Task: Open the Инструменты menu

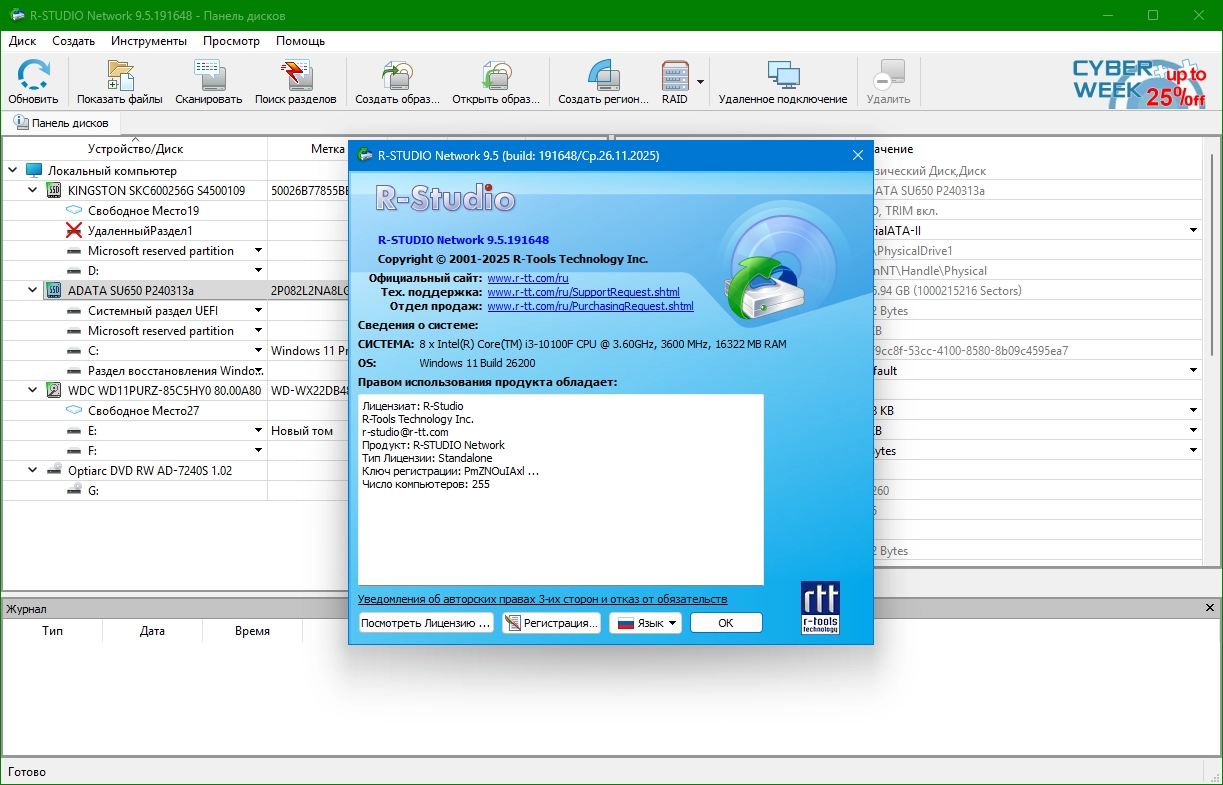Action: [149, 41]
